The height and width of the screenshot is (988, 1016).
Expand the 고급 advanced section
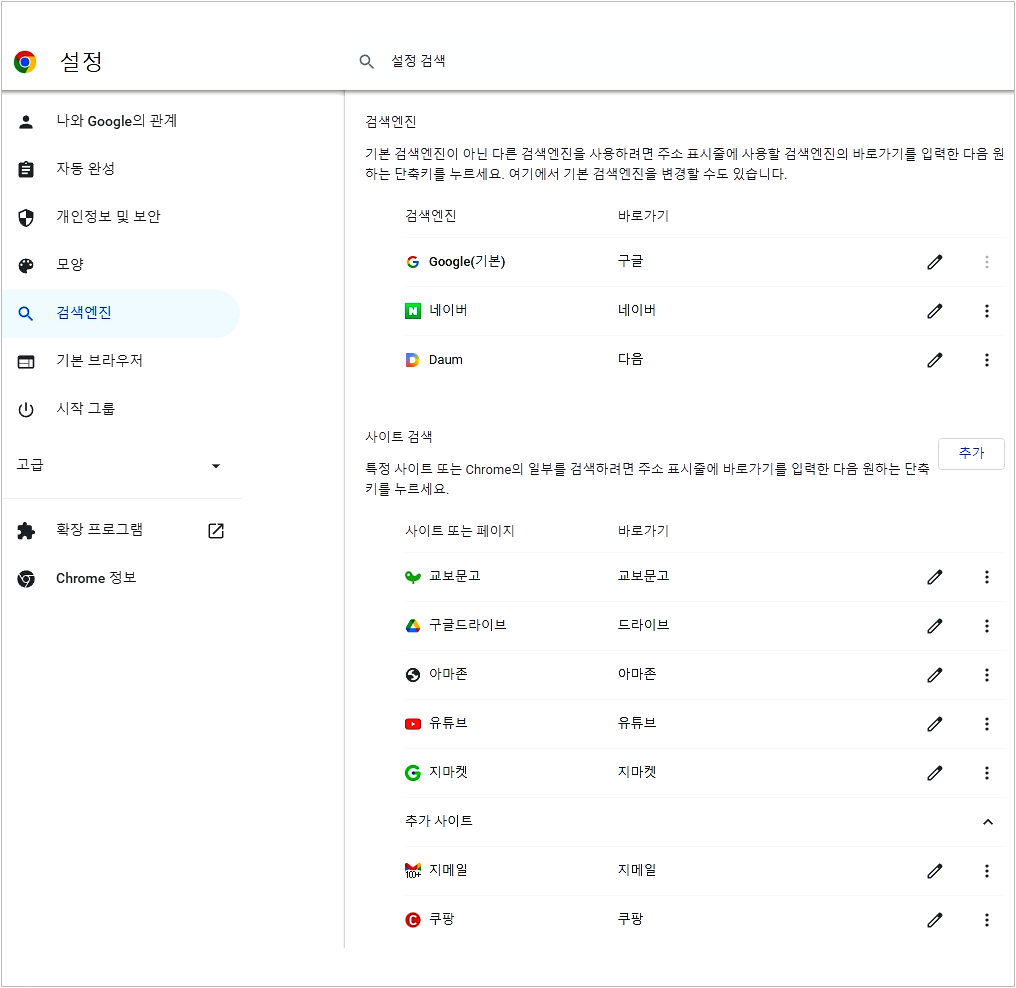click(x=121, y=465)
